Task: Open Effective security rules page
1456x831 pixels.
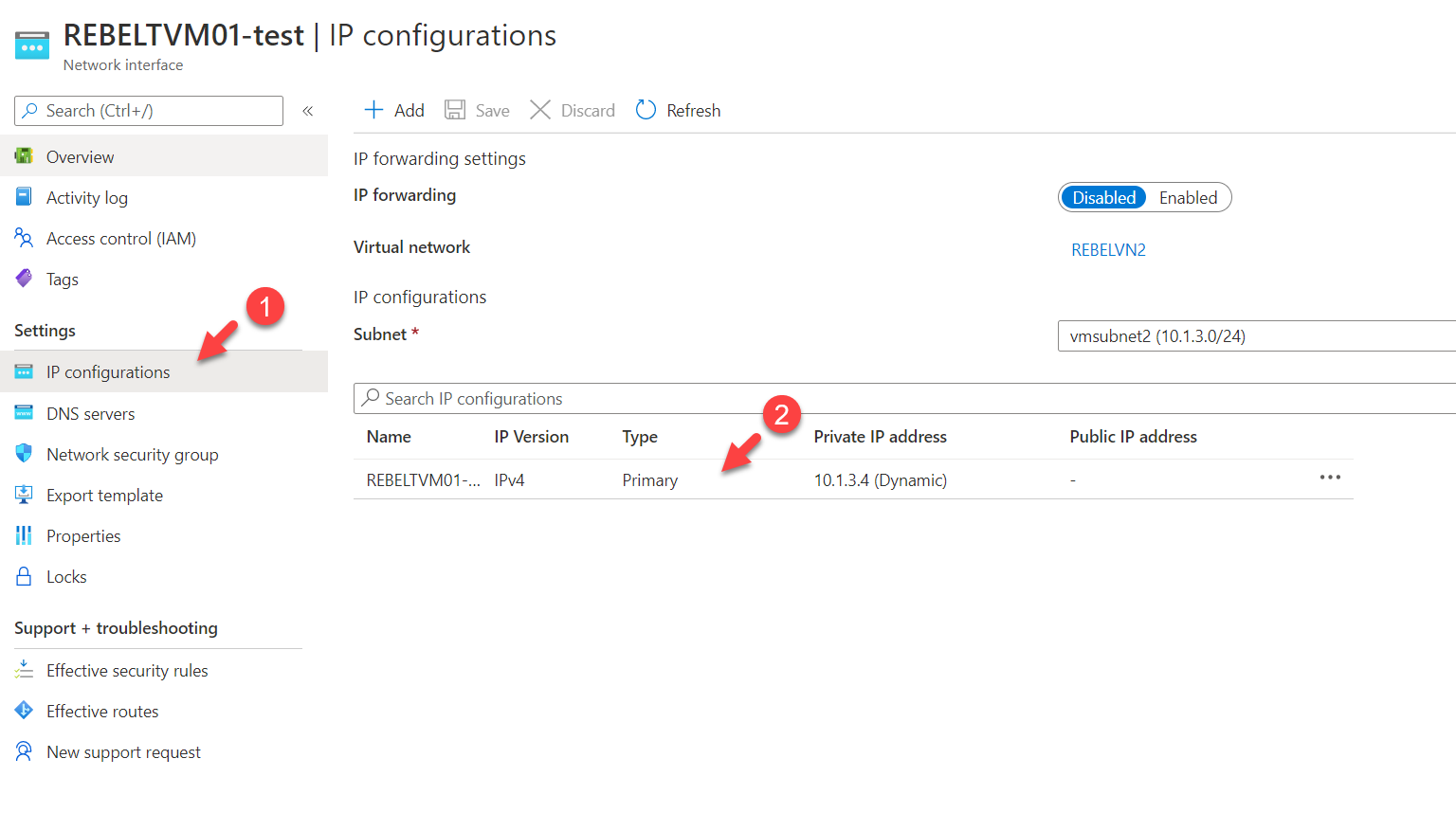Action: pos(164,670)
